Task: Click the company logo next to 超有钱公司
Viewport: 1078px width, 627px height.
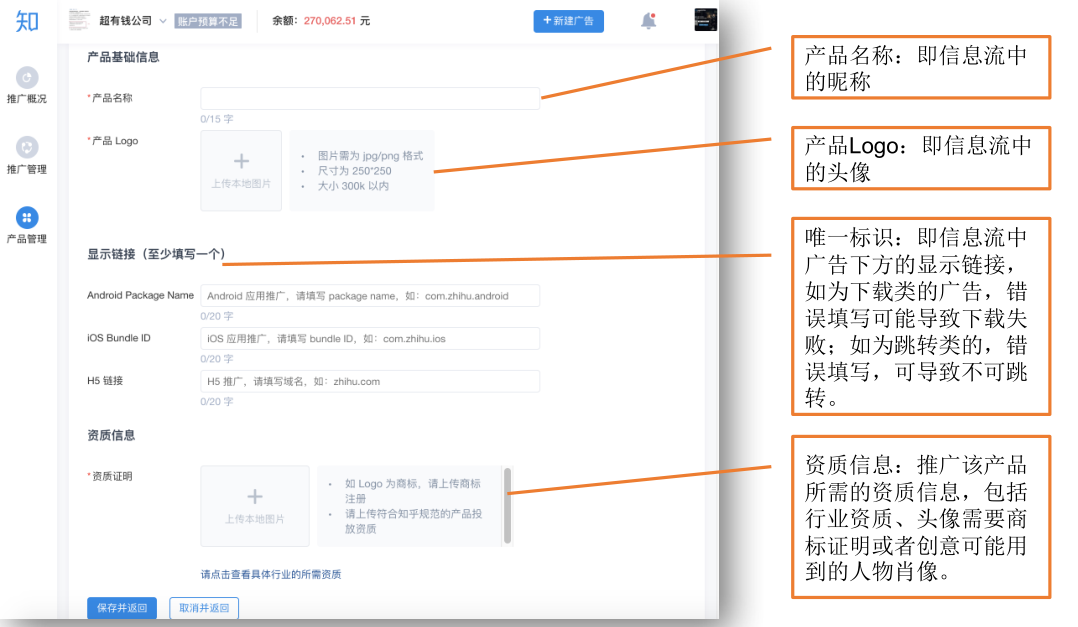Action: pyautogui.click(x=80, y=21)
